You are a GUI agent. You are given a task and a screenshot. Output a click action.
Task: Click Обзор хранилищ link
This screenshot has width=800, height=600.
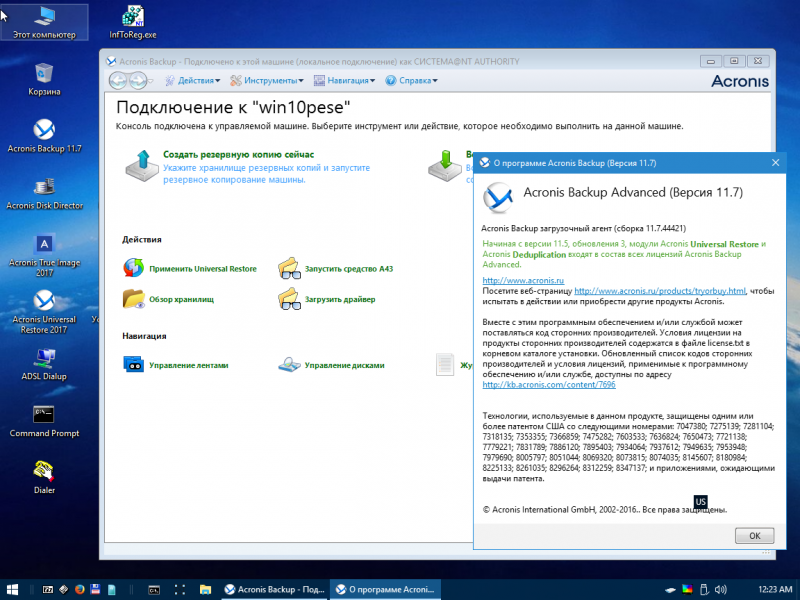tap(181, 299)
